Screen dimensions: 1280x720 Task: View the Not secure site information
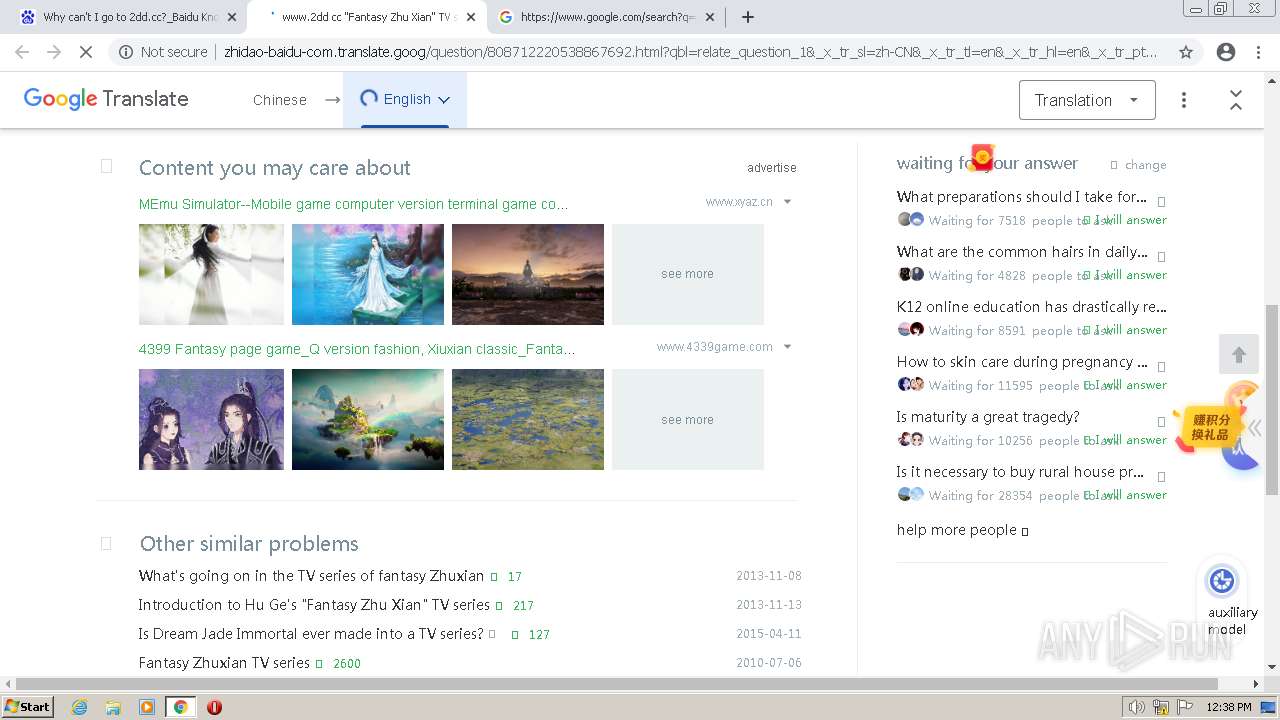[162, 52]
